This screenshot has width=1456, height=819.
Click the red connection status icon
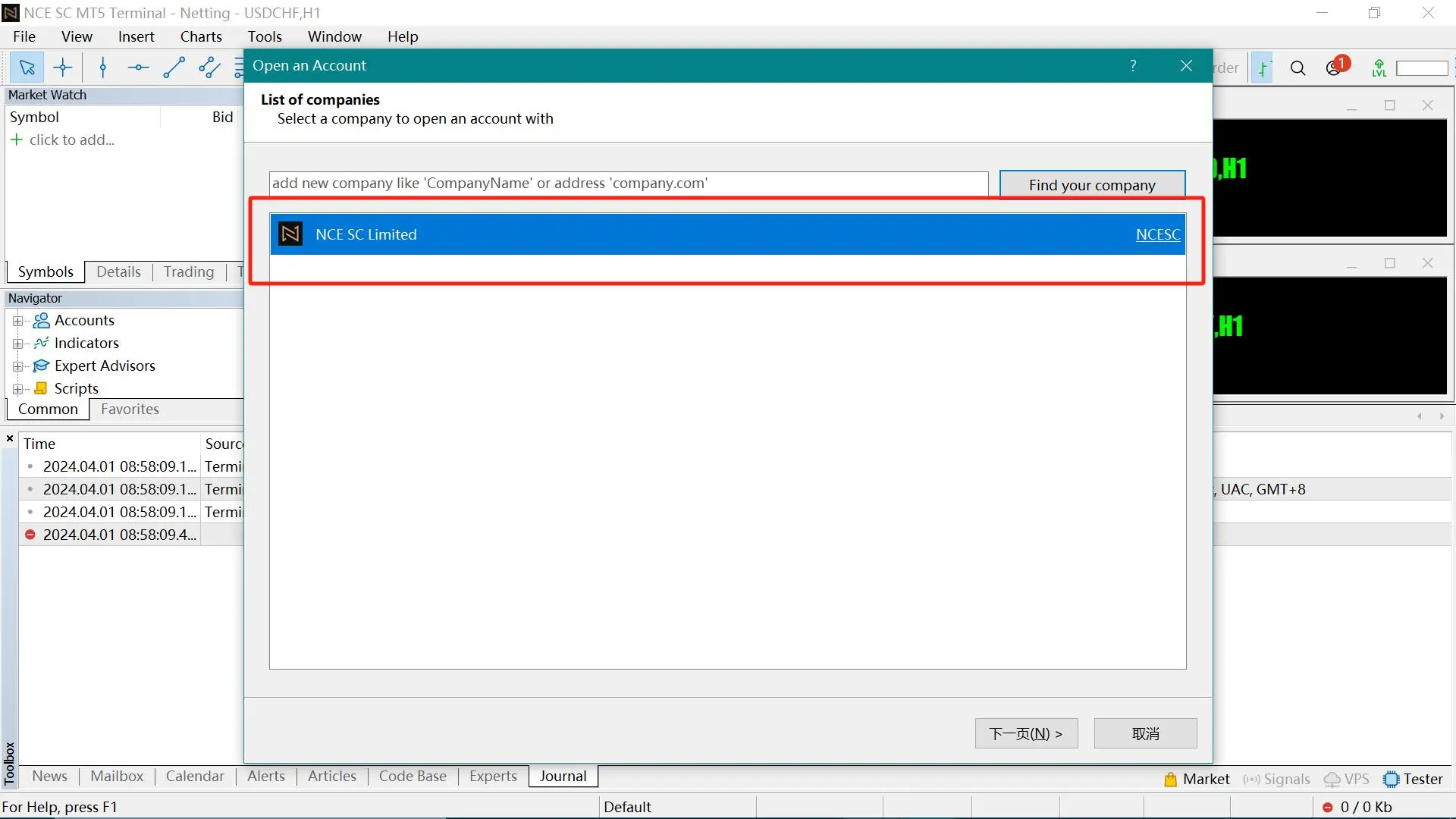click(1328, 808)
